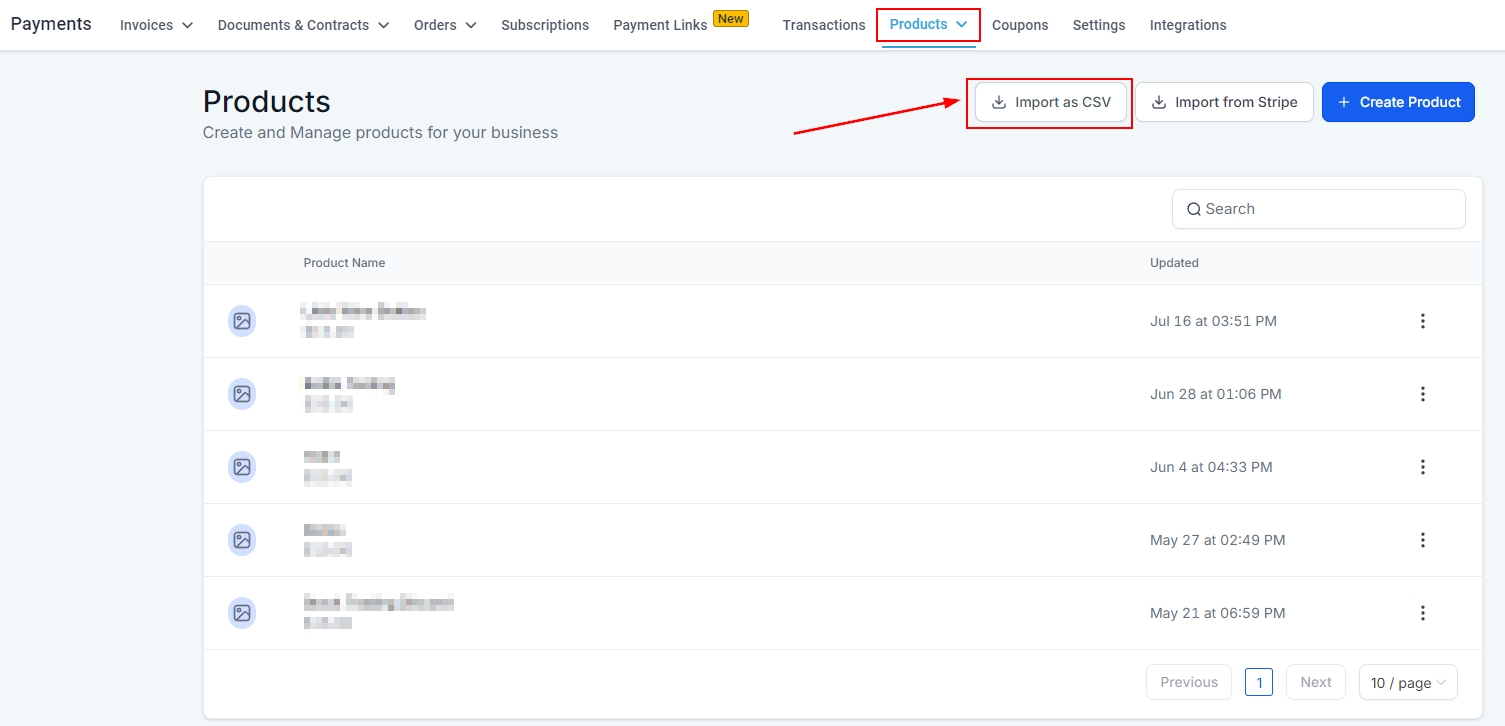Click the image icon for the Jul 16 product

[x=241, y=321]
